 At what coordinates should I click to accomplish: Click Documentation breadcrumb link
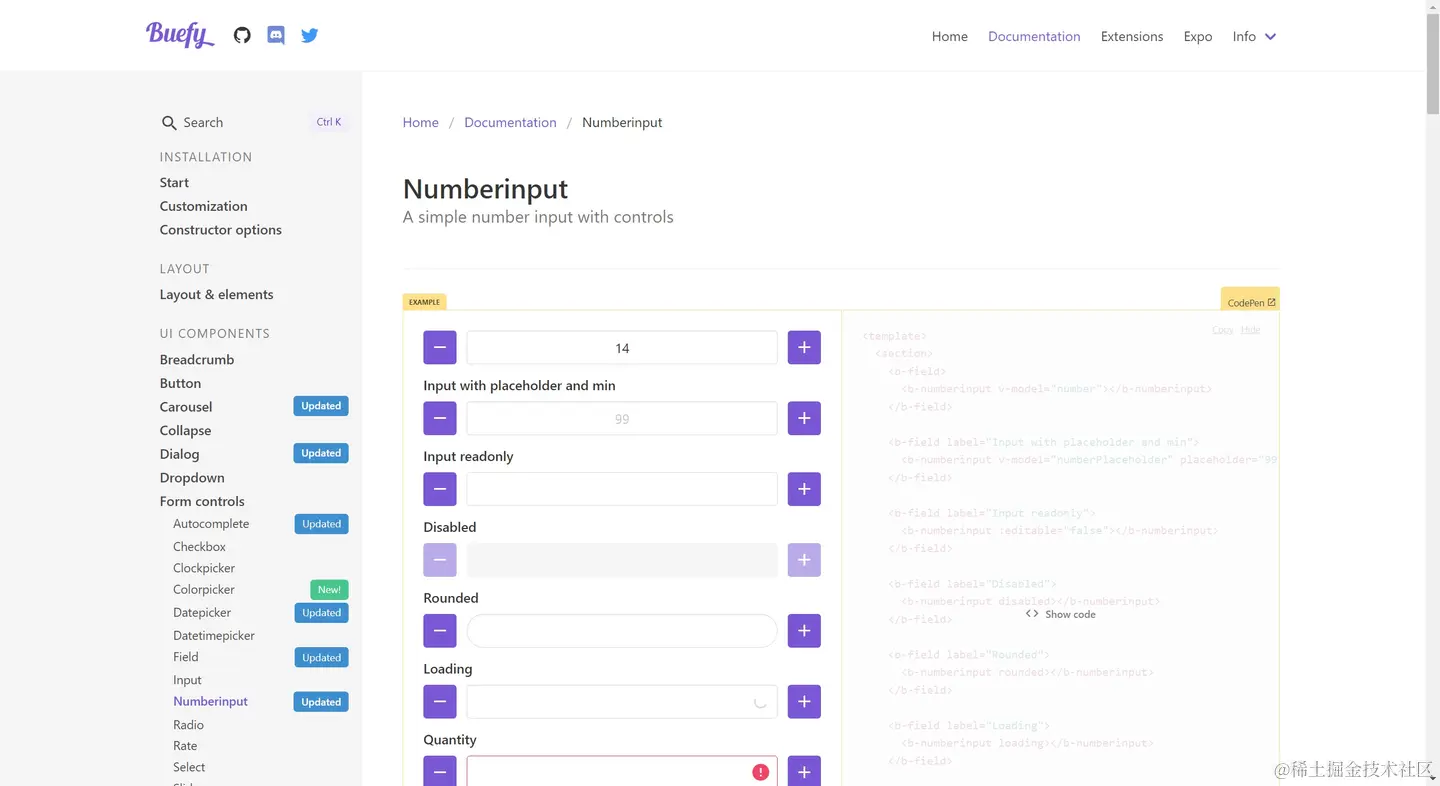[510, 122]
